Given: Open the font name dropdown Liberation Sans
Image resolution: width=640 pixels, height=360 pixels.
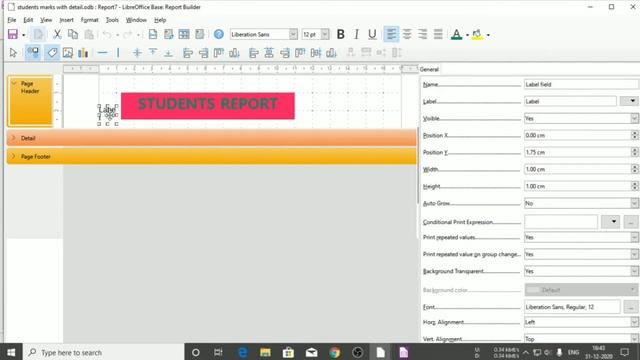Looking at the screenshot, I should pyautogui.click(x=293, y=34).
